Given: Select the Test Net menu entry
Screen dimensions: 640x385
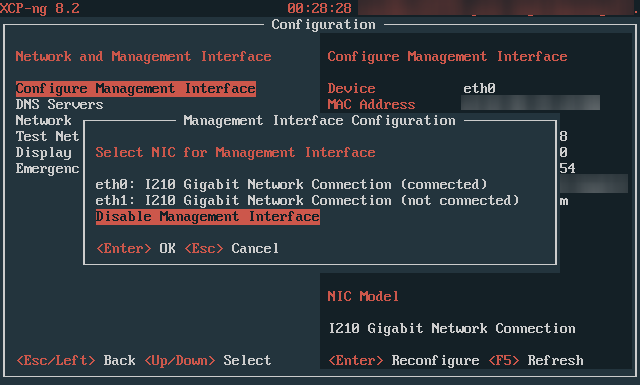Looking at the screenshot, I should [47, 136].
